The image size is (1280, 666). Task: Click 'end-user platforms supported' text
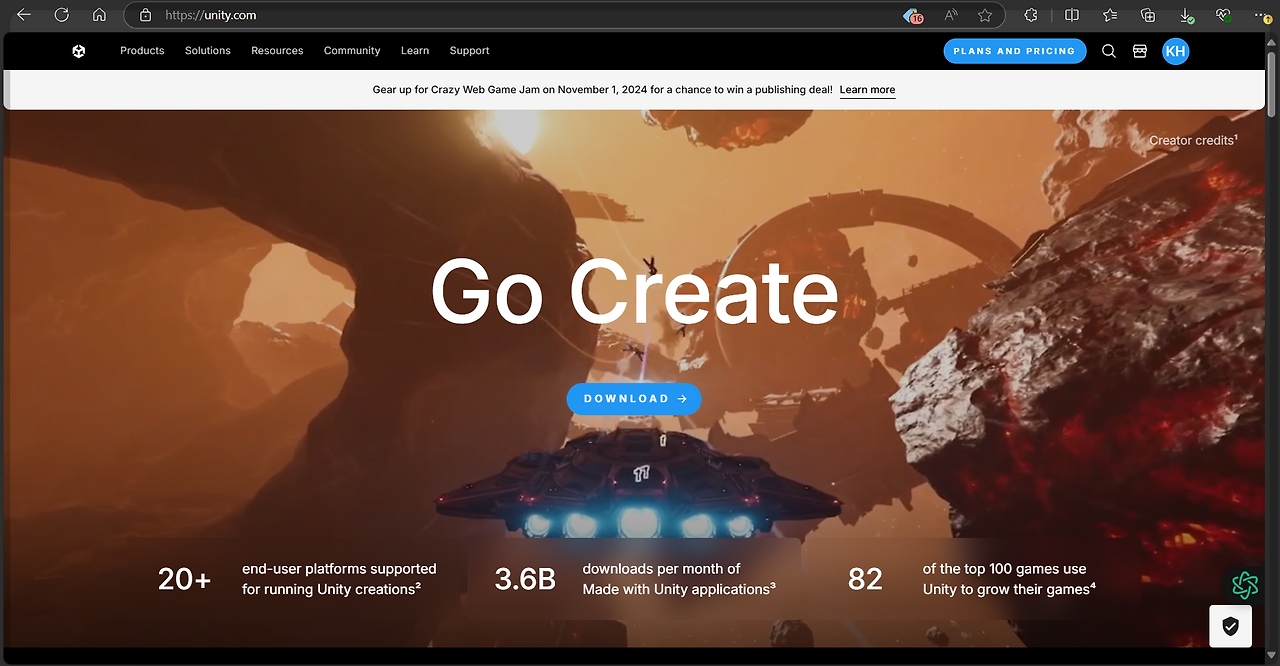coord(339,568)
